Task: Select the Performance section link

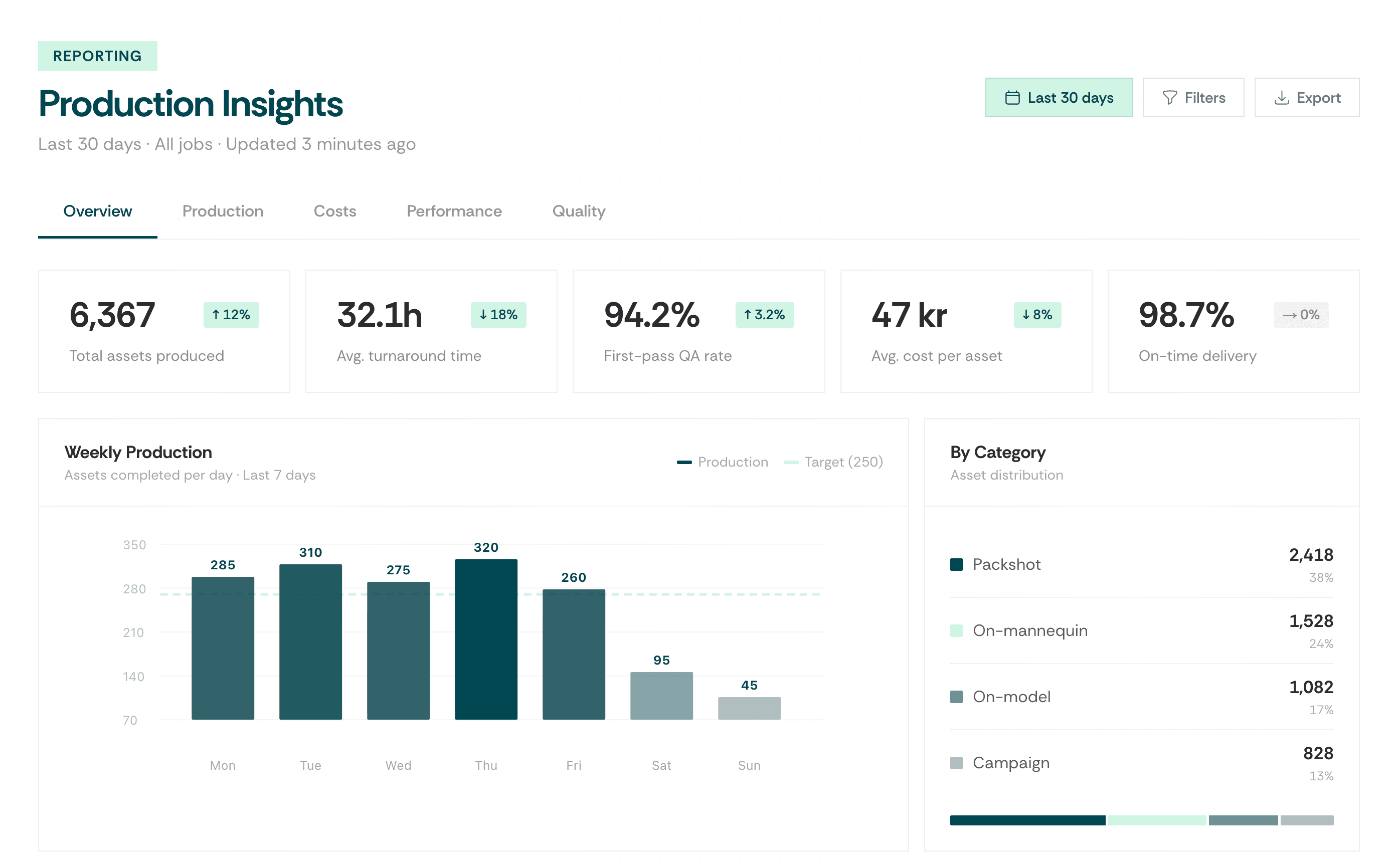Action: point(454,211)
